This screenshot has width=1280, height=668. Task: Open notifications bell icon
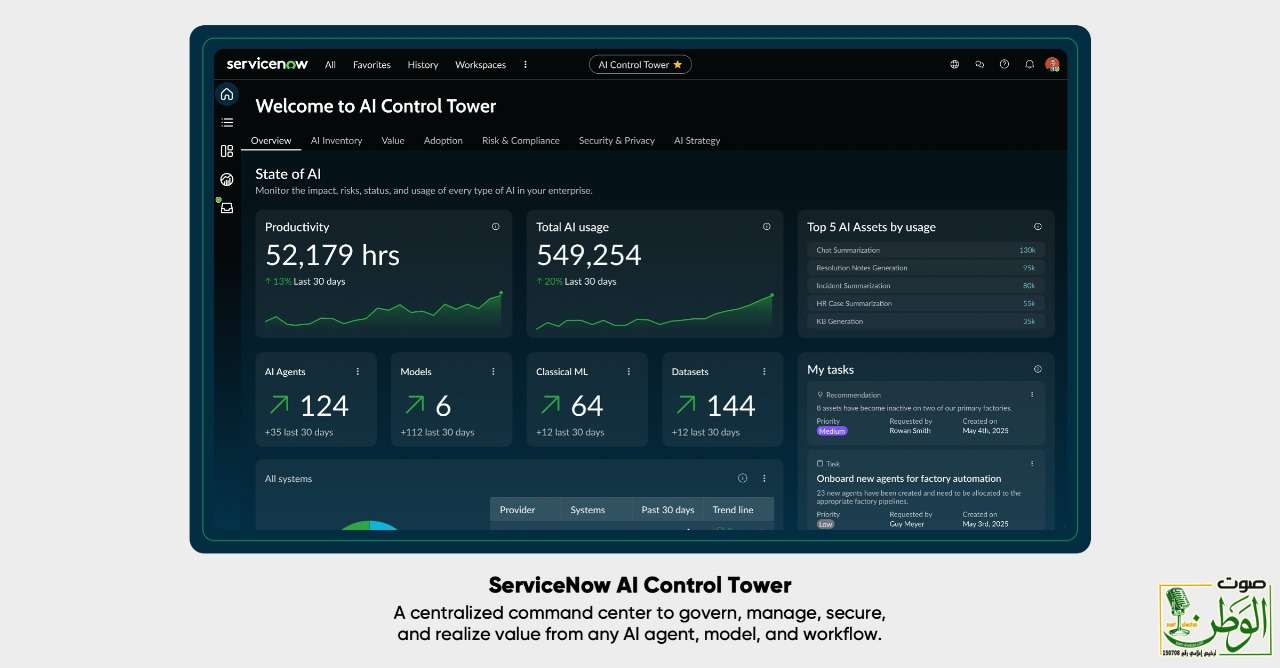point(1029,65)
